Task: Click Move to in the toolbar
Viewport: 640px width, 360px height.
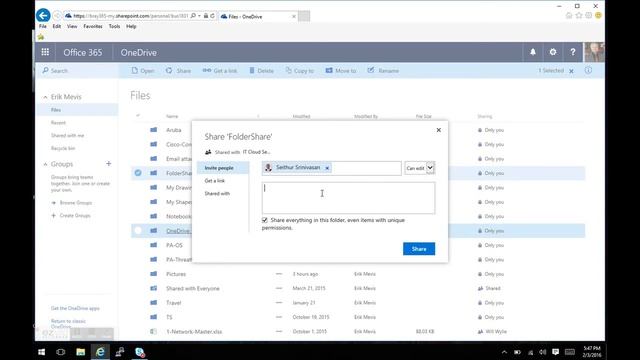Action: pos(341,71)
